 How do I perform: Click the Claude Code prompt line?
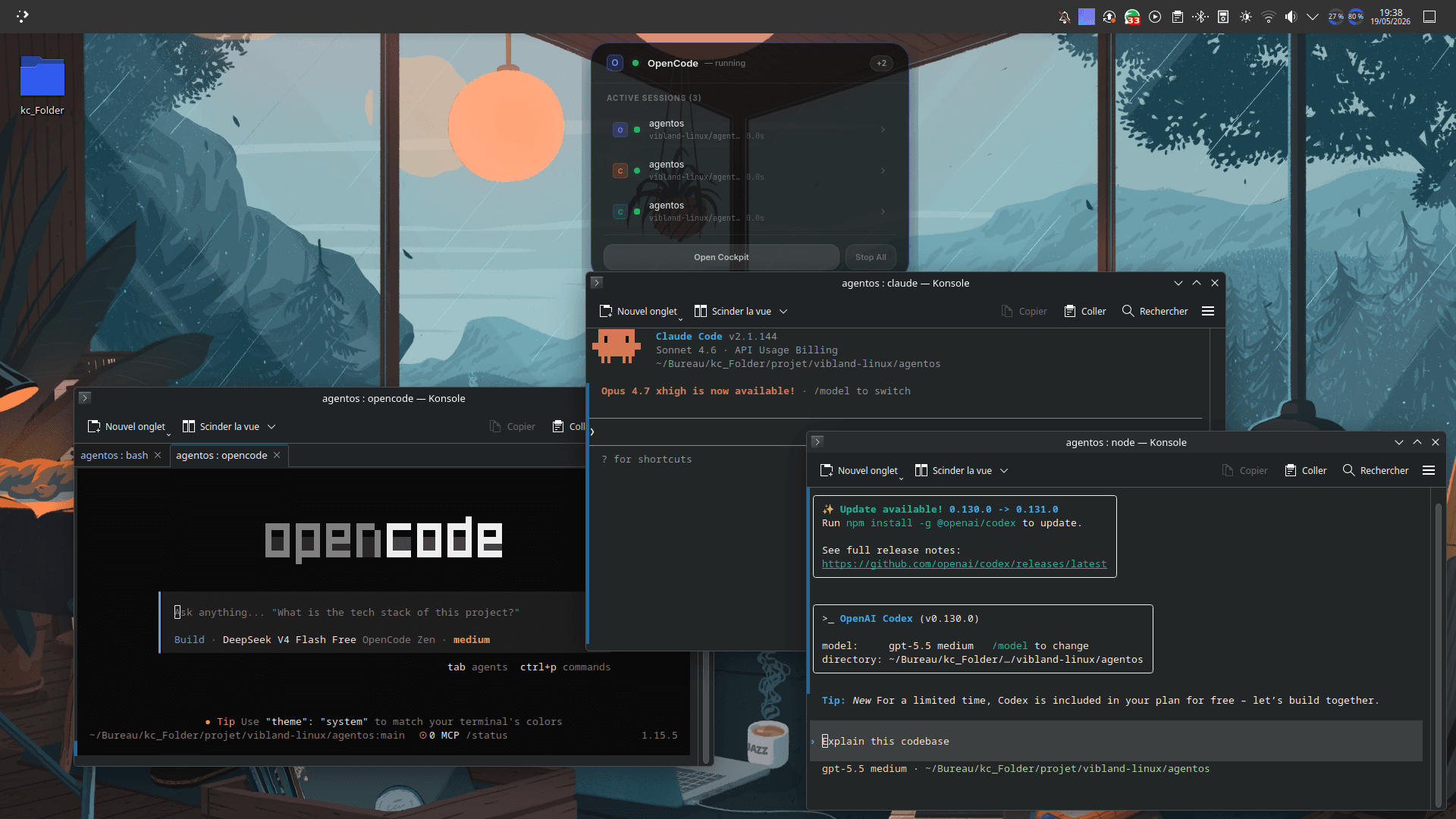(x=895, y=431)
